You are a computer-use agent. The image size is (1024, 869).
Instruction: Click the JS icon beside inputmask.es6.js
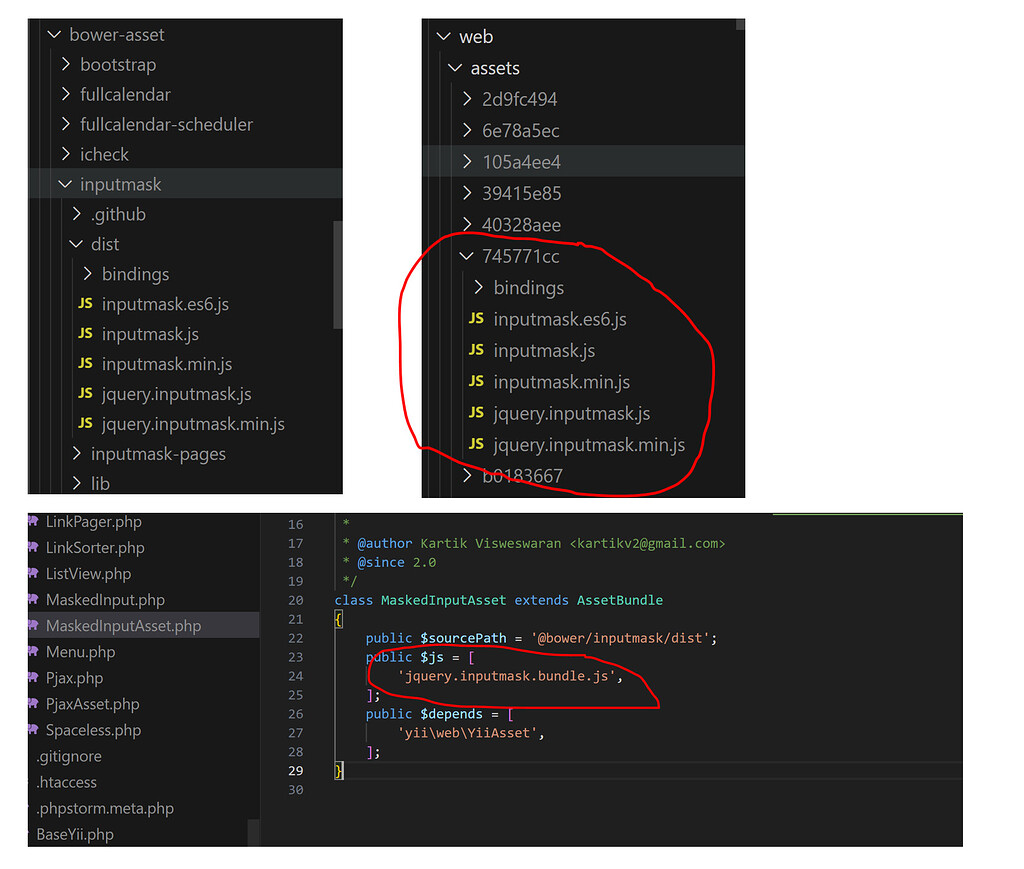click(85, 304)
